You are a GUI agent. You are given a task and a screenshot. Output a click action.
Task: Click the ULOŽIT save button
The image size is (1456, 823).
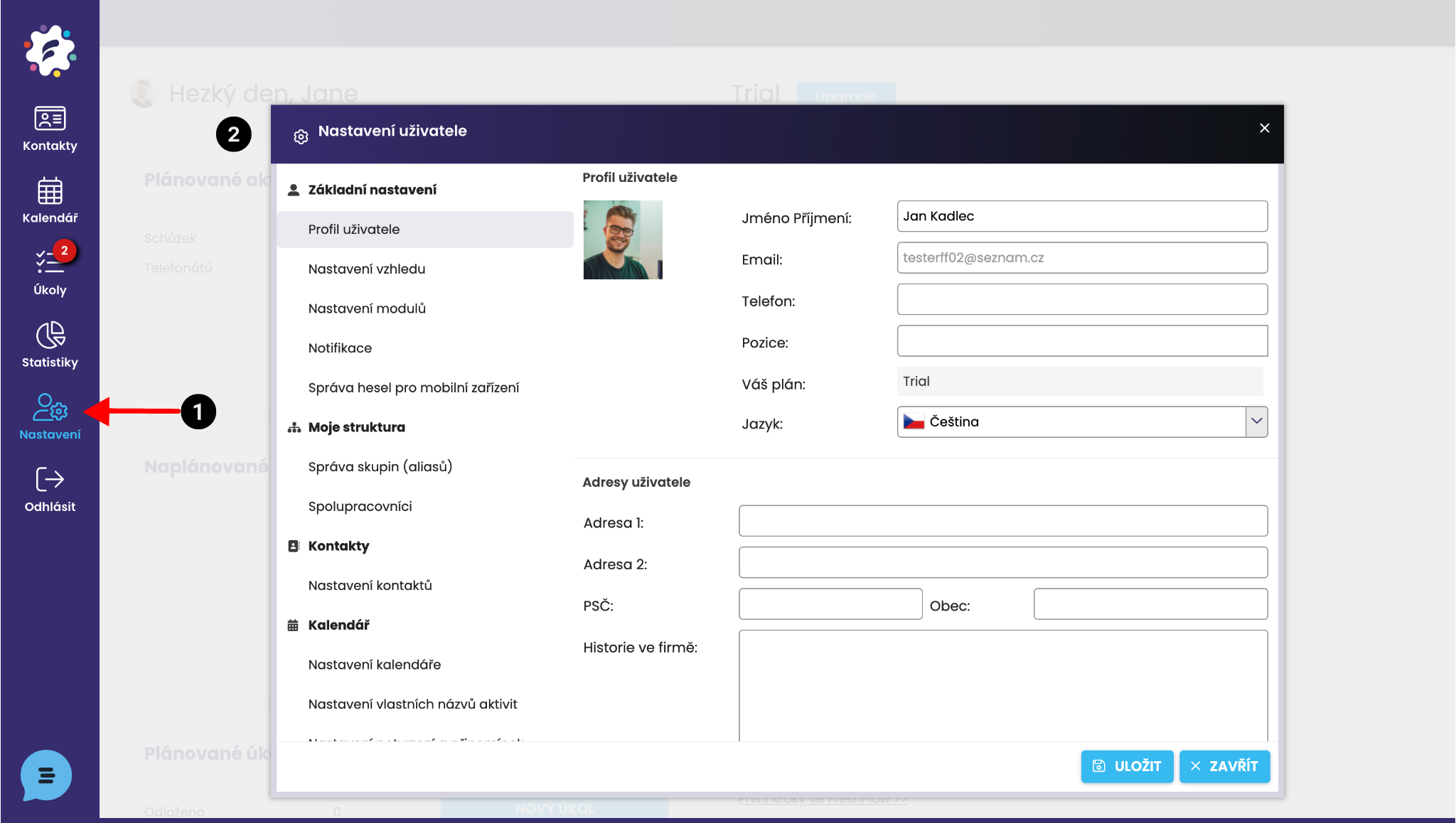(1127, 766)
